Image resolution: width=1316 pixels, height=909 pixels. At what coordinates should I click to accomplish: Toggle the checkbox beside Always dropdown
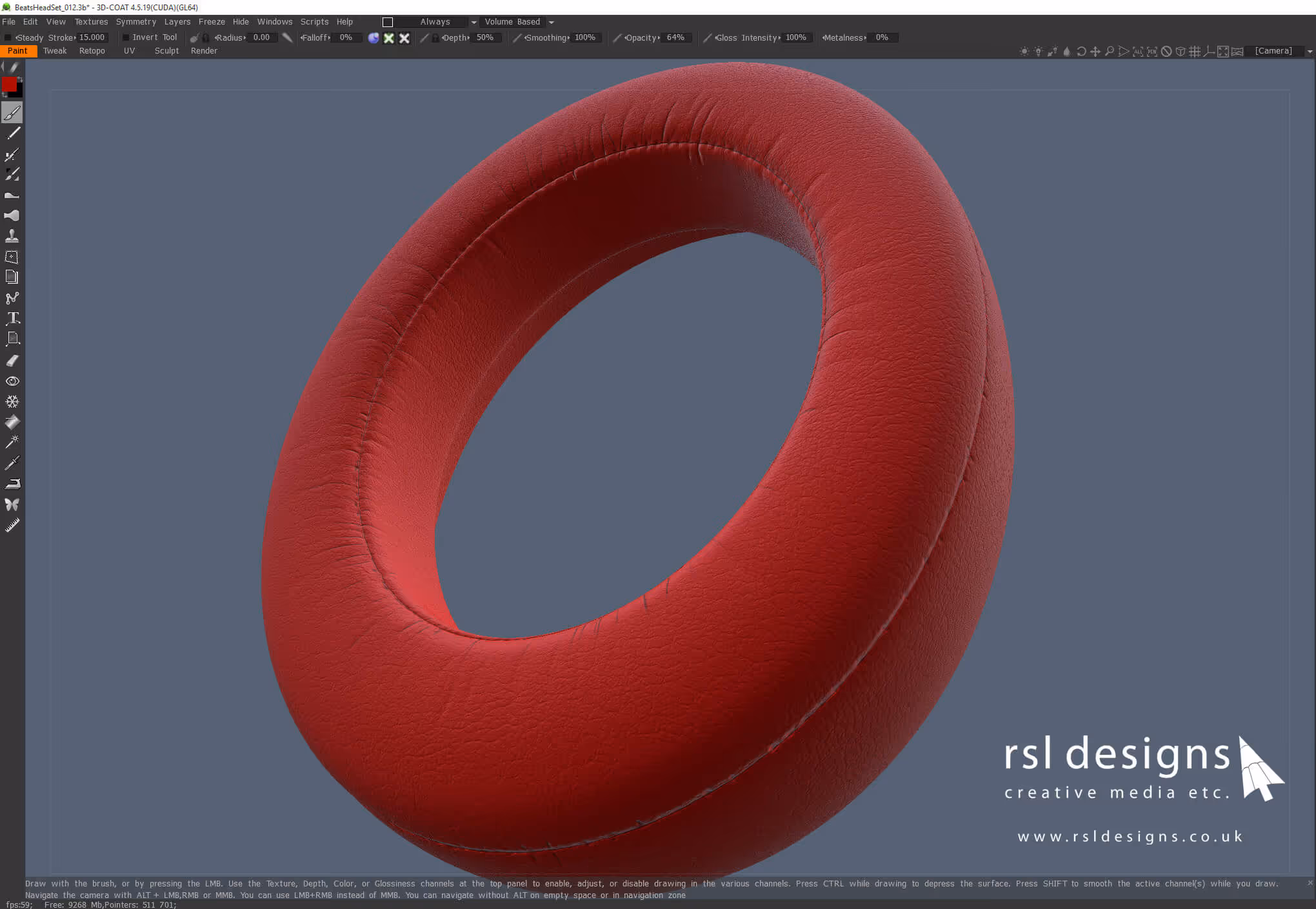pyautogui.click(x=388, y=22)
